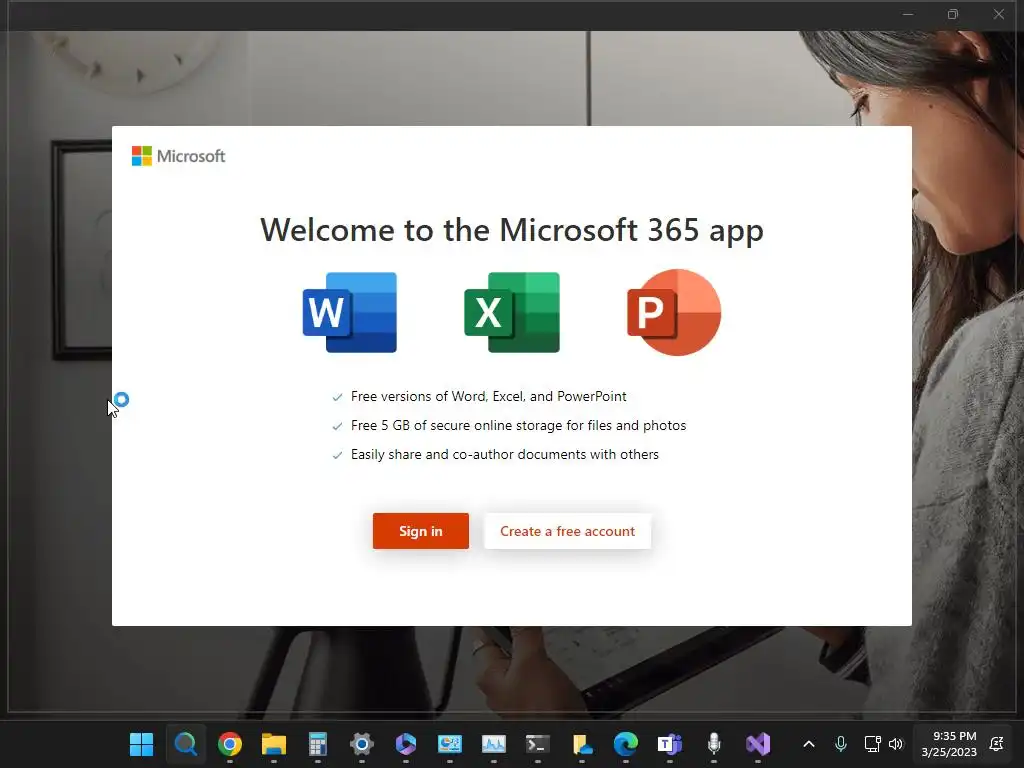This screenshot has height=768, width=1024.
Task: Switch to Microsoft 365 app in the taskbar
Action: pos(406,744)
